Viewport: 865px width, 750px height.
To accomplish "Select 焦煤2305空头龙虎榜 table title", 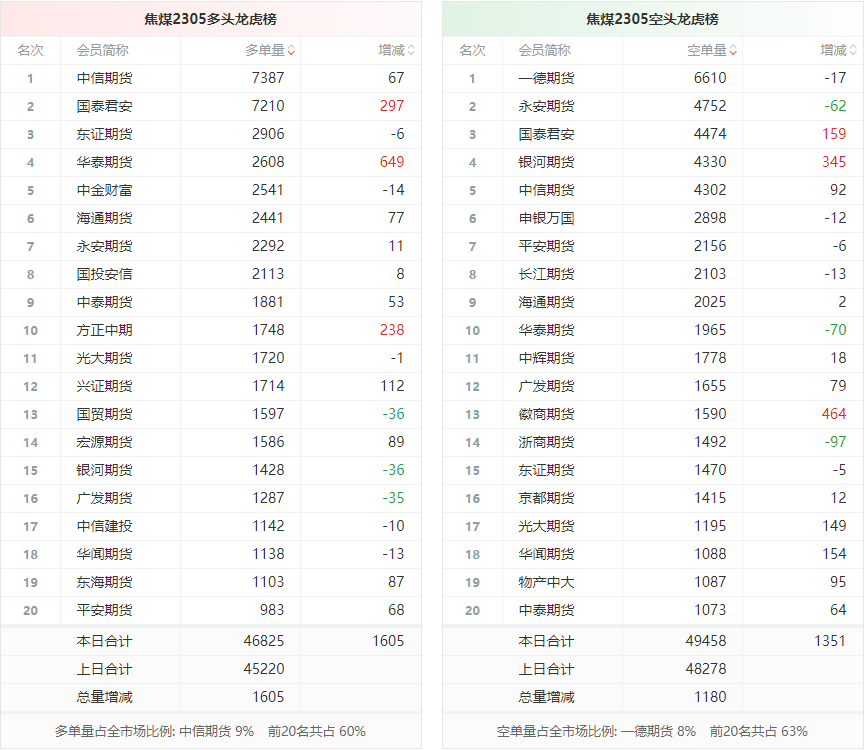I will tap(652, 19).
